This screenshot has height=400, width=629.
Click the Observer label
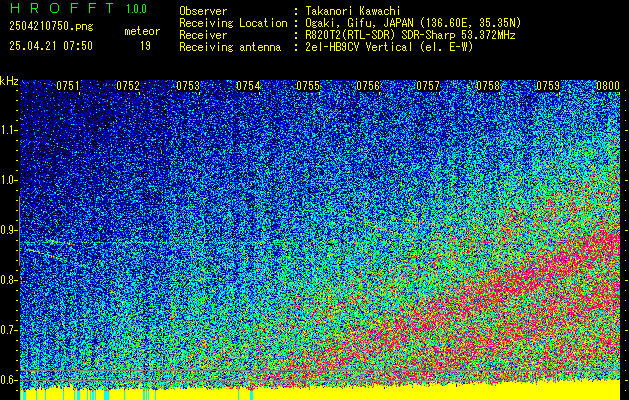pyautogui.click(x=203, y=11)
